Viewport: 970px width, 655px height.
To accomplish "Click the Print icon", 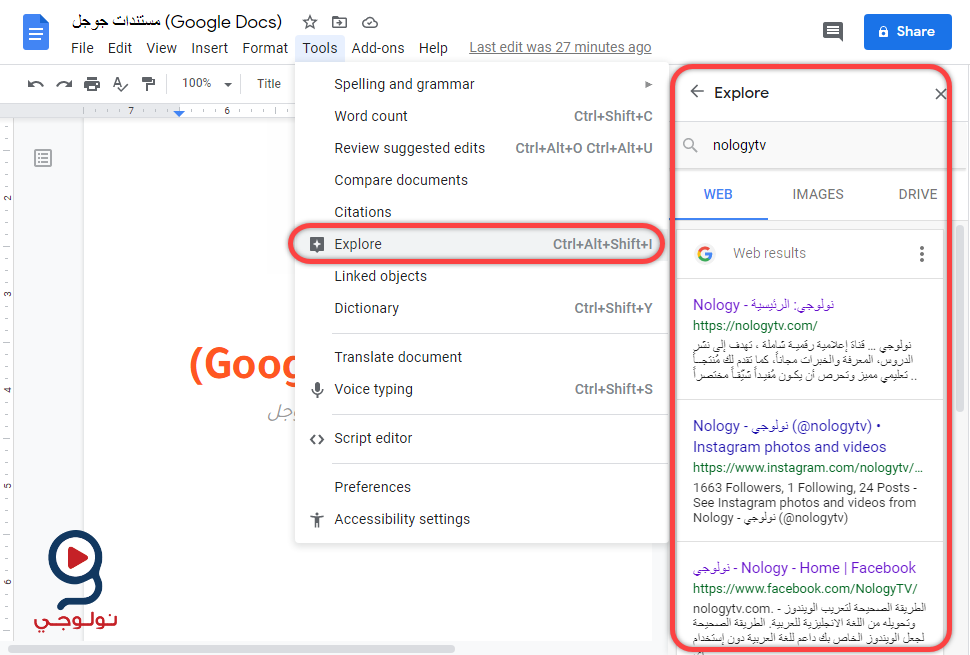I will (92, 83).
